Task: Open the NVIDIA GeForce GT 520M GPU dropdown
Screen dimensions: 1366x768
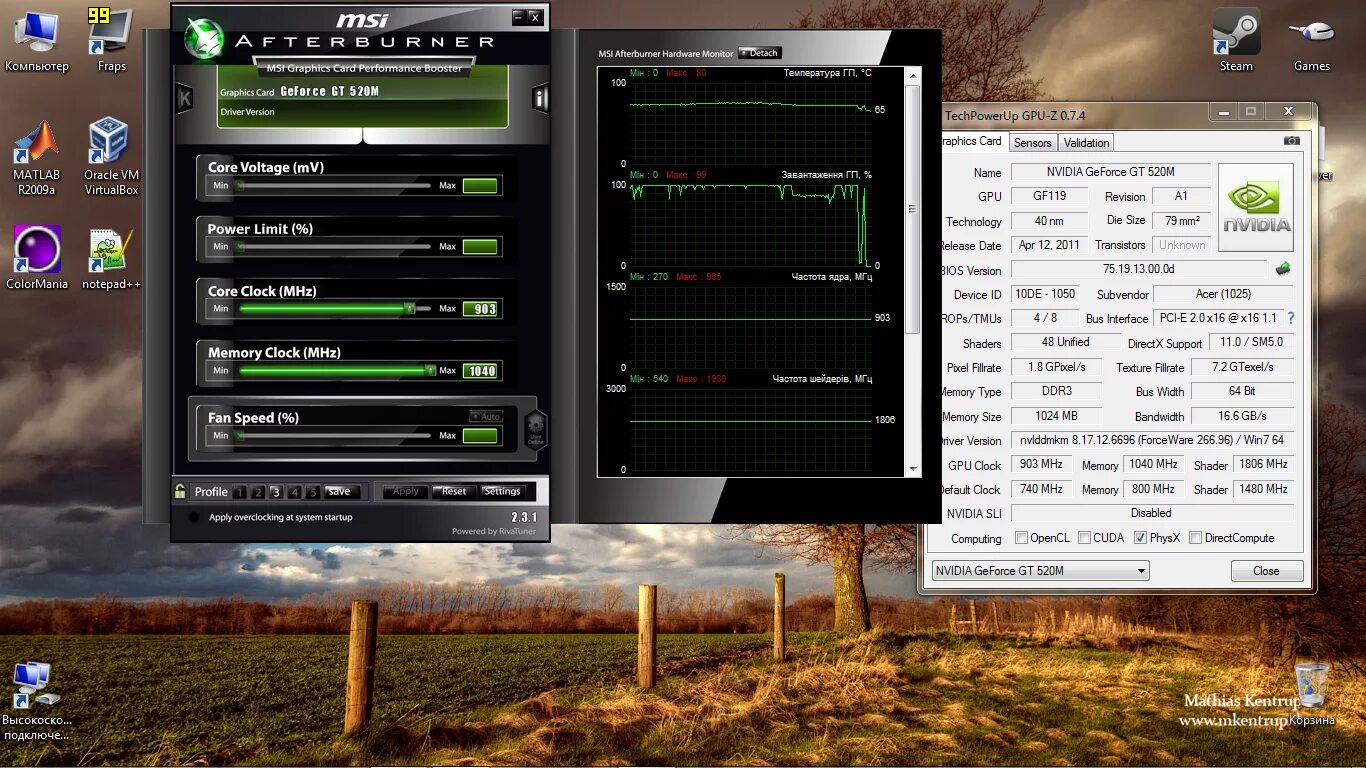Action: 1040,571
